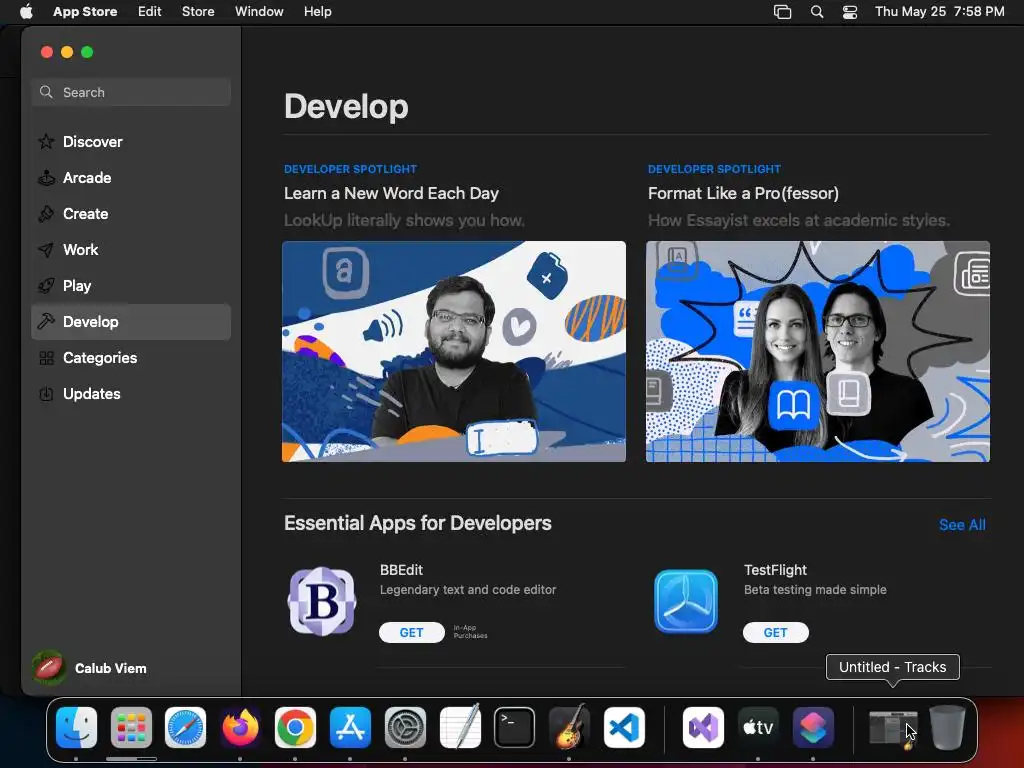The image size is (1024, 768).
Task: Open the Help menu
Action: [x=317, y=12]
